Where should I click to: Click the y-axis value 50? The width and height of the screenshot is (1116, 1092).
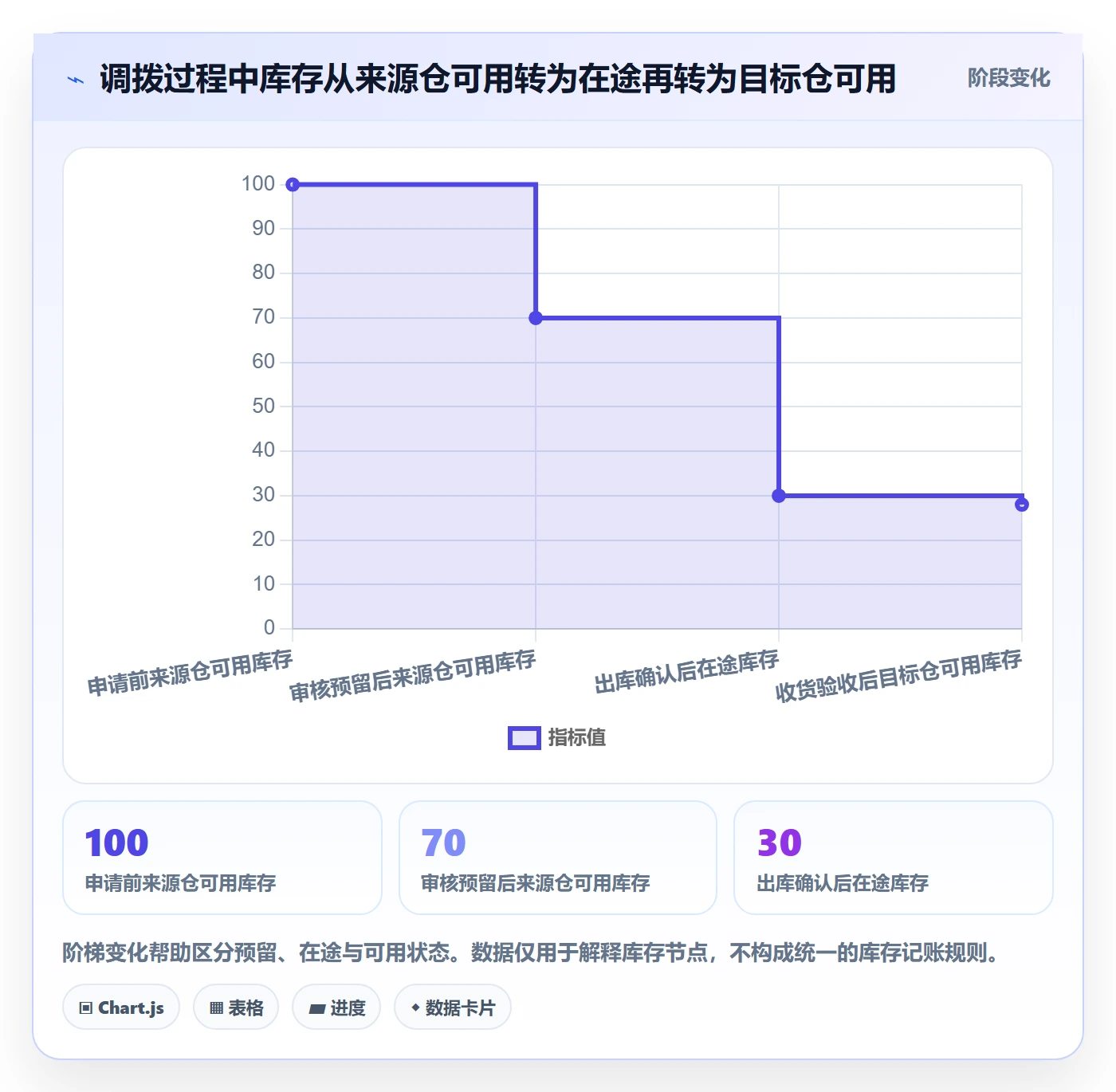tap(263, 407)
